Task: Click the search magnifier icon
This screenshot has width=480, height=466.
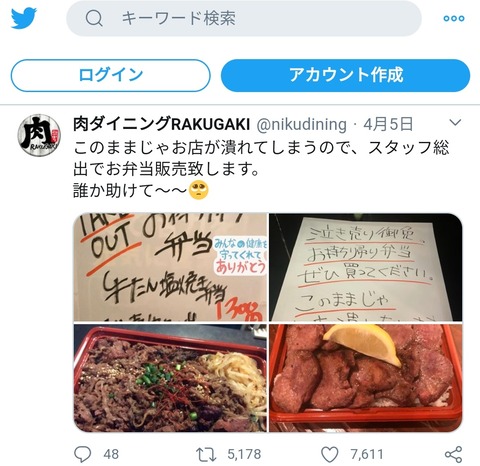Action: click(94, 18)
